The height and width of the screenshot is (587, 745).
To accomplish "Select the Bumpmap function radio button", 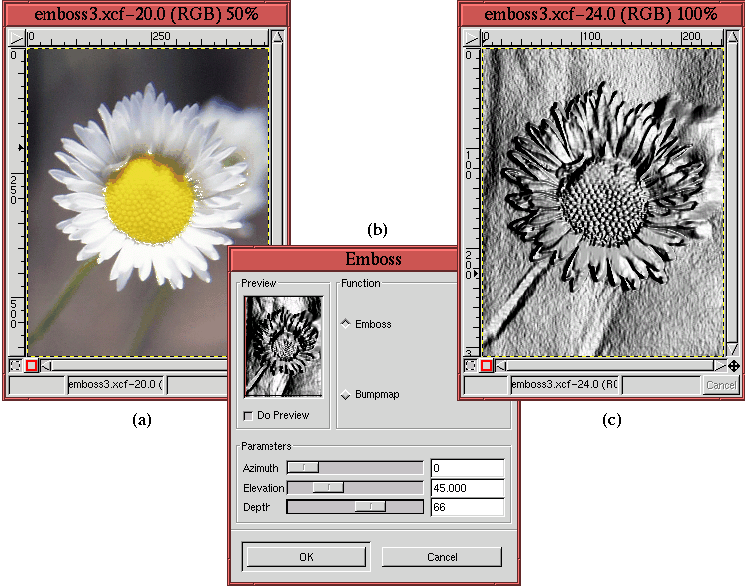I will click(x=346, y=394).
